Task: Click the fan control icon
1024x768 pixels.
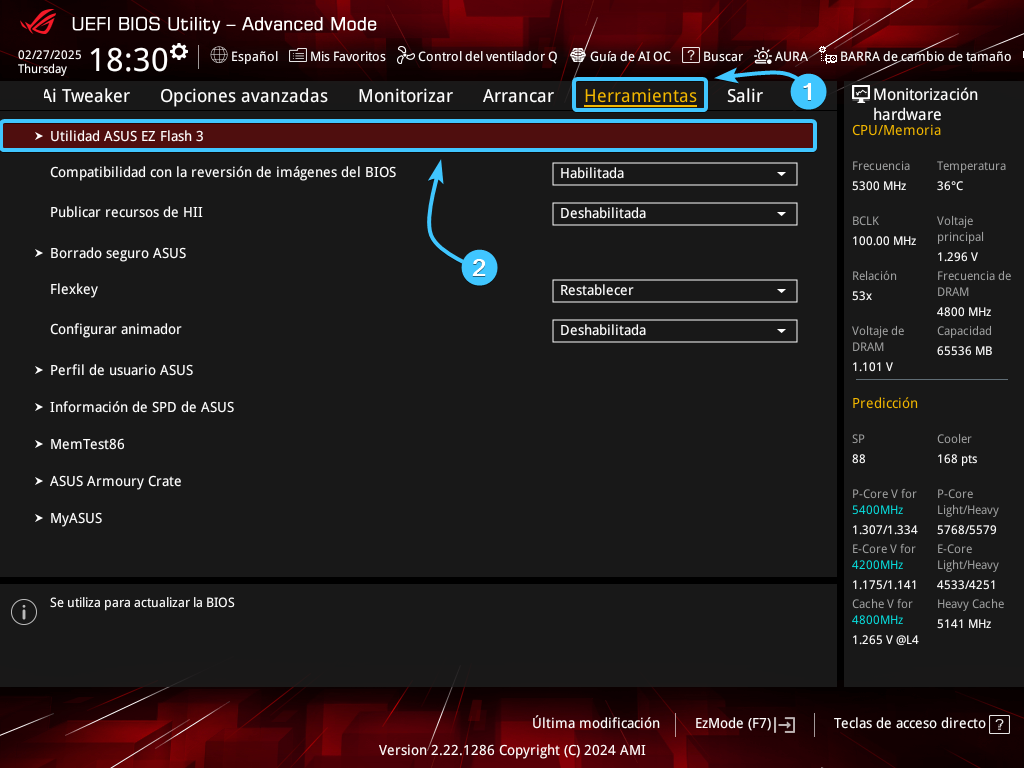Action: (x=405, y=56)
